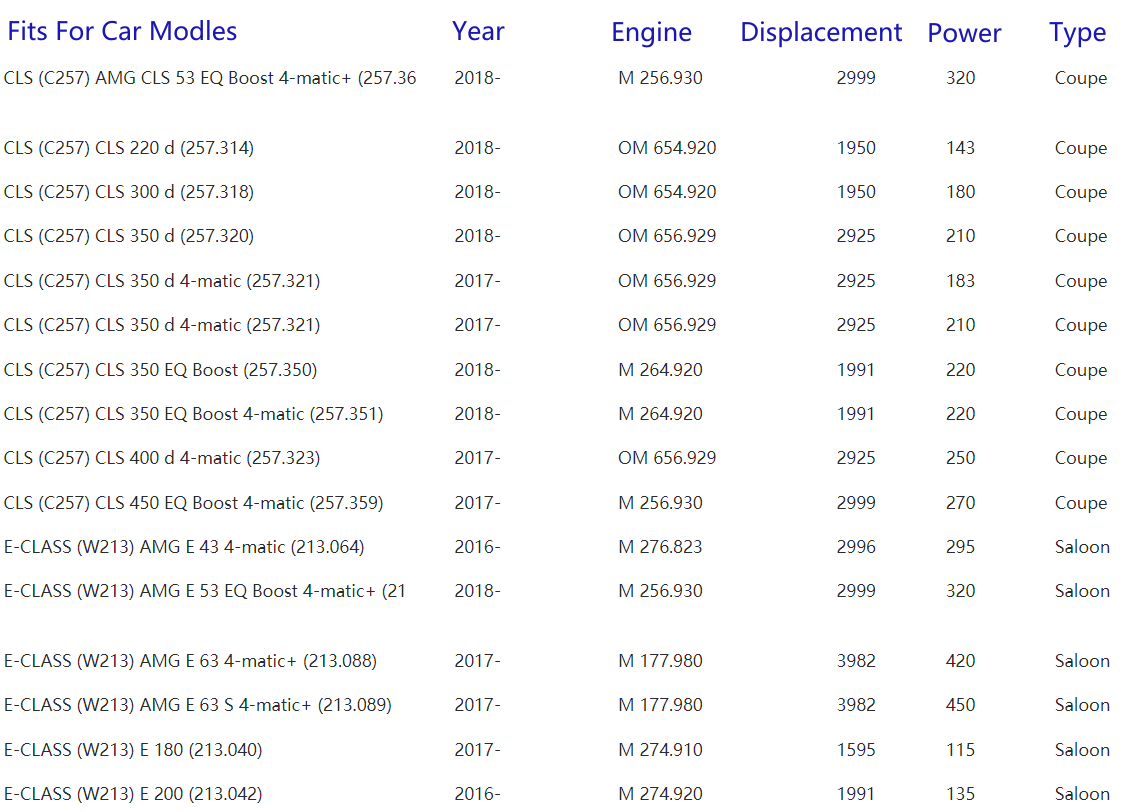This screenshot has height=812, width=1127.
Task: Click the E 200 (213.042) model
Action: [133, 794]
